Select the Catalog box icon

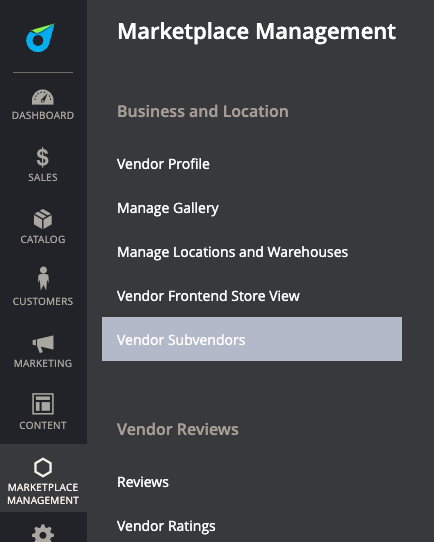(43, 219)
